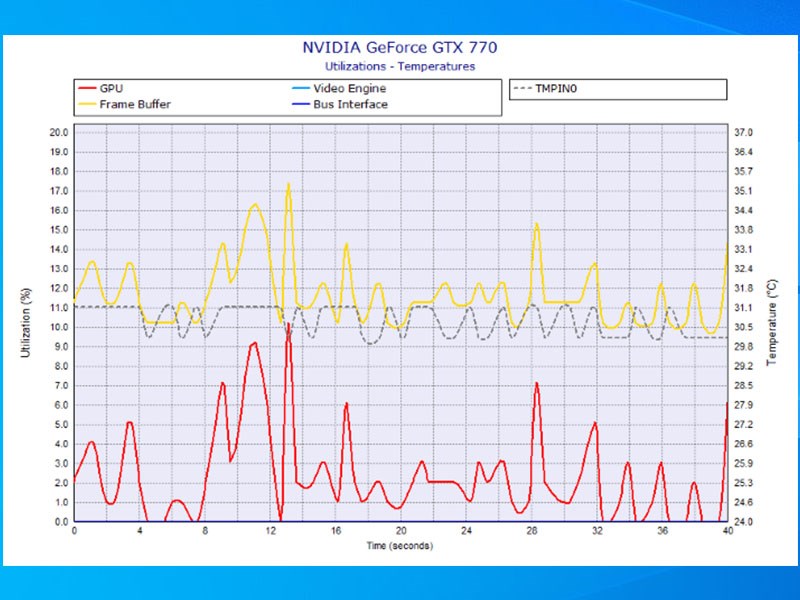This screenshot has width=800, height=600.
Task: Select the Bus Interface legend label
Action: point(350,104)
